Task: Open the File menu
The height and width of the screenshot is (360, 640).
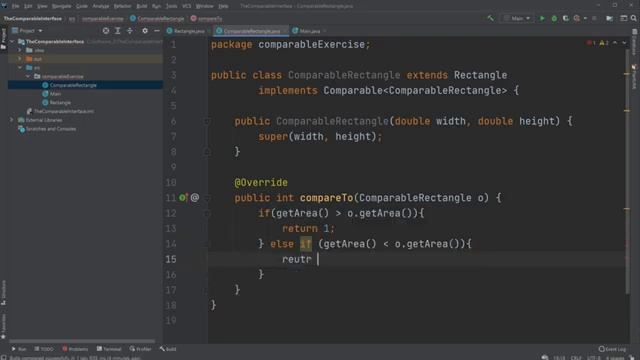Action: pyautogui.click(x=15, y=6)
